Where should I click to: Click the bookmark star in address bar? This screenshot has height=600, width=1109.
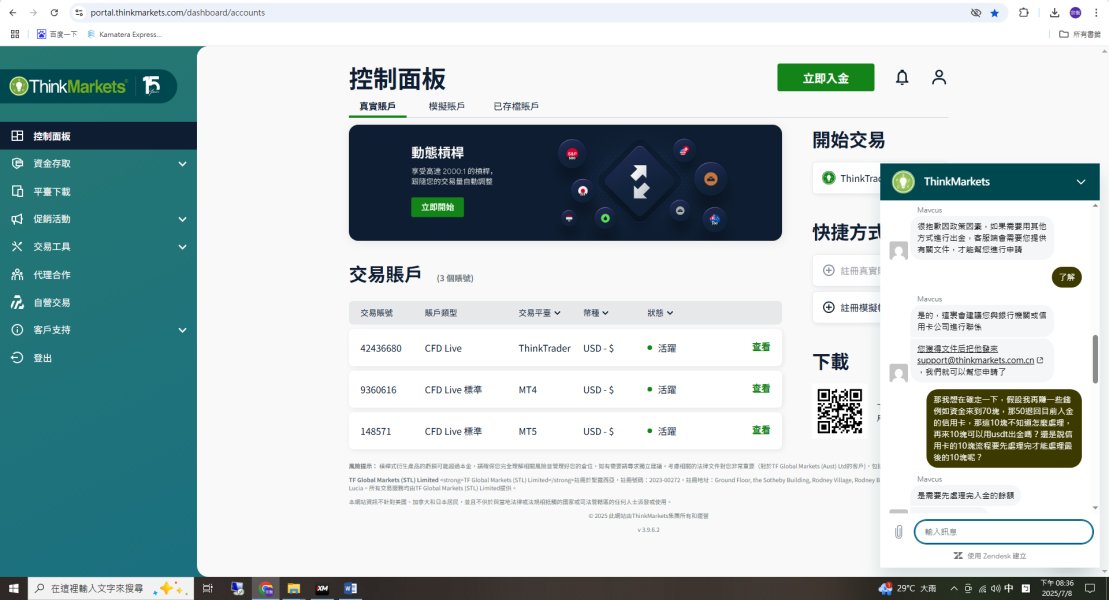994,13
